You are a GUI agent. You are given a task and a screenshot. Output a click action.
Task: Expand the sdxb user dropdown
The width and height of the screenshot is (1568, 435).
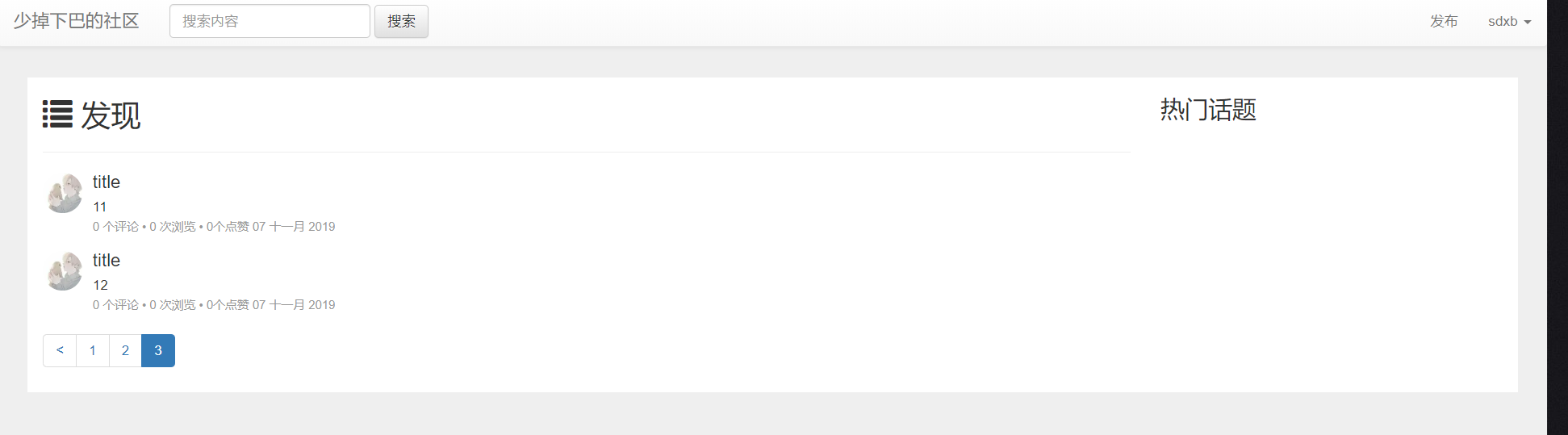tap(1509, 22)
